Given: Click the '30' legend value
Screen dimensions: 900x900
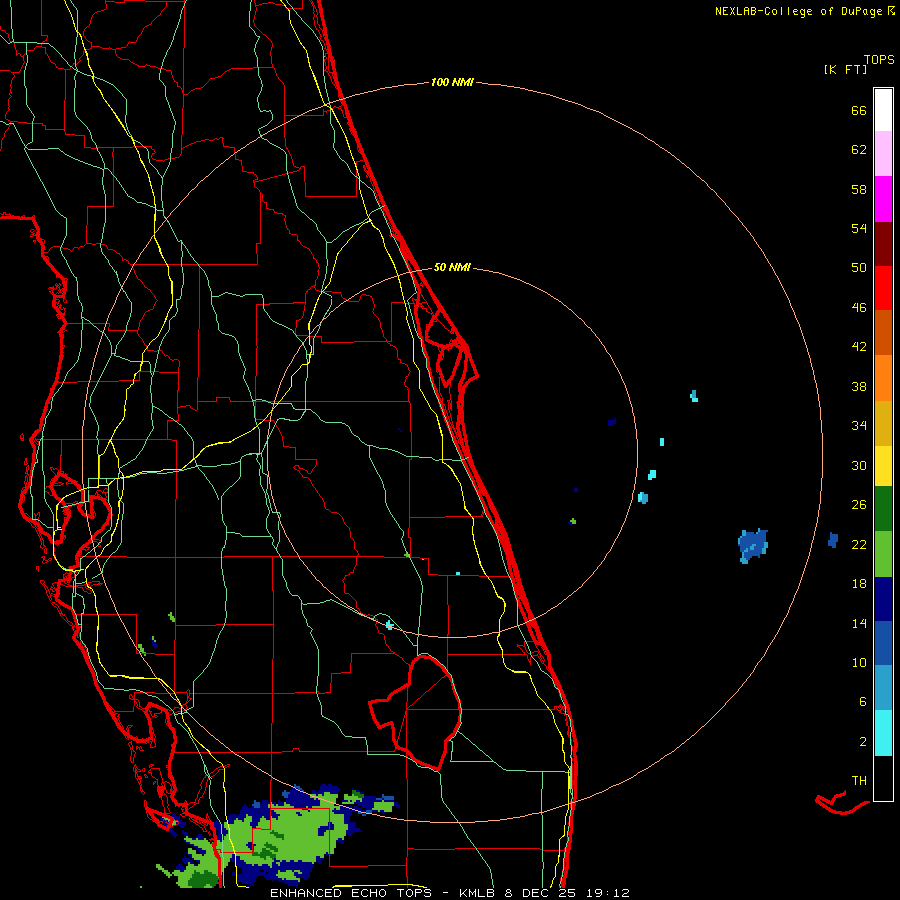Looking at the screenshot, I should pyautogui.click(x=859, y=466).
